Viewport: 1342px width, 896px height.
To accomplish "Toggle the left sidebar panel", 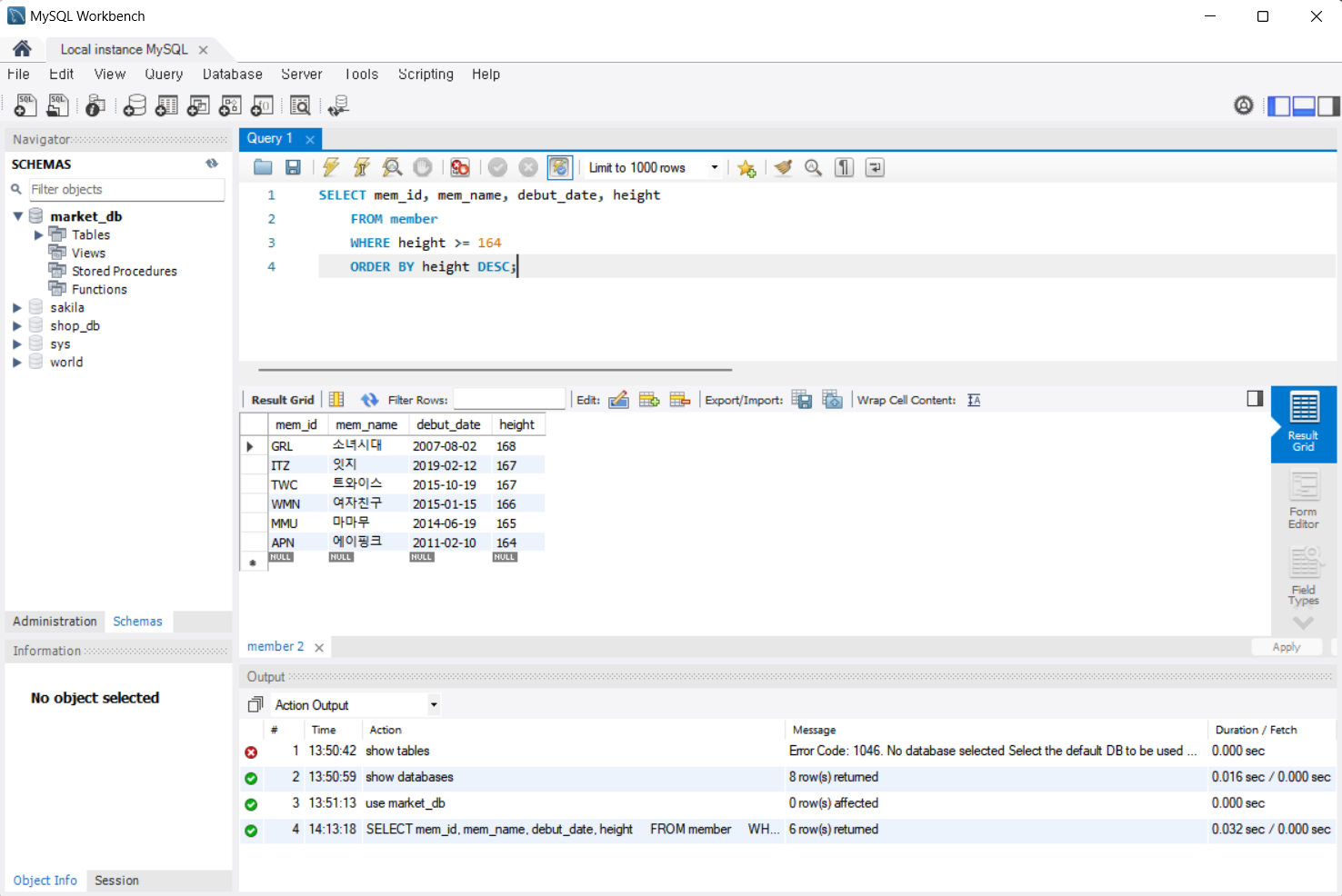I will [1278, 106].
